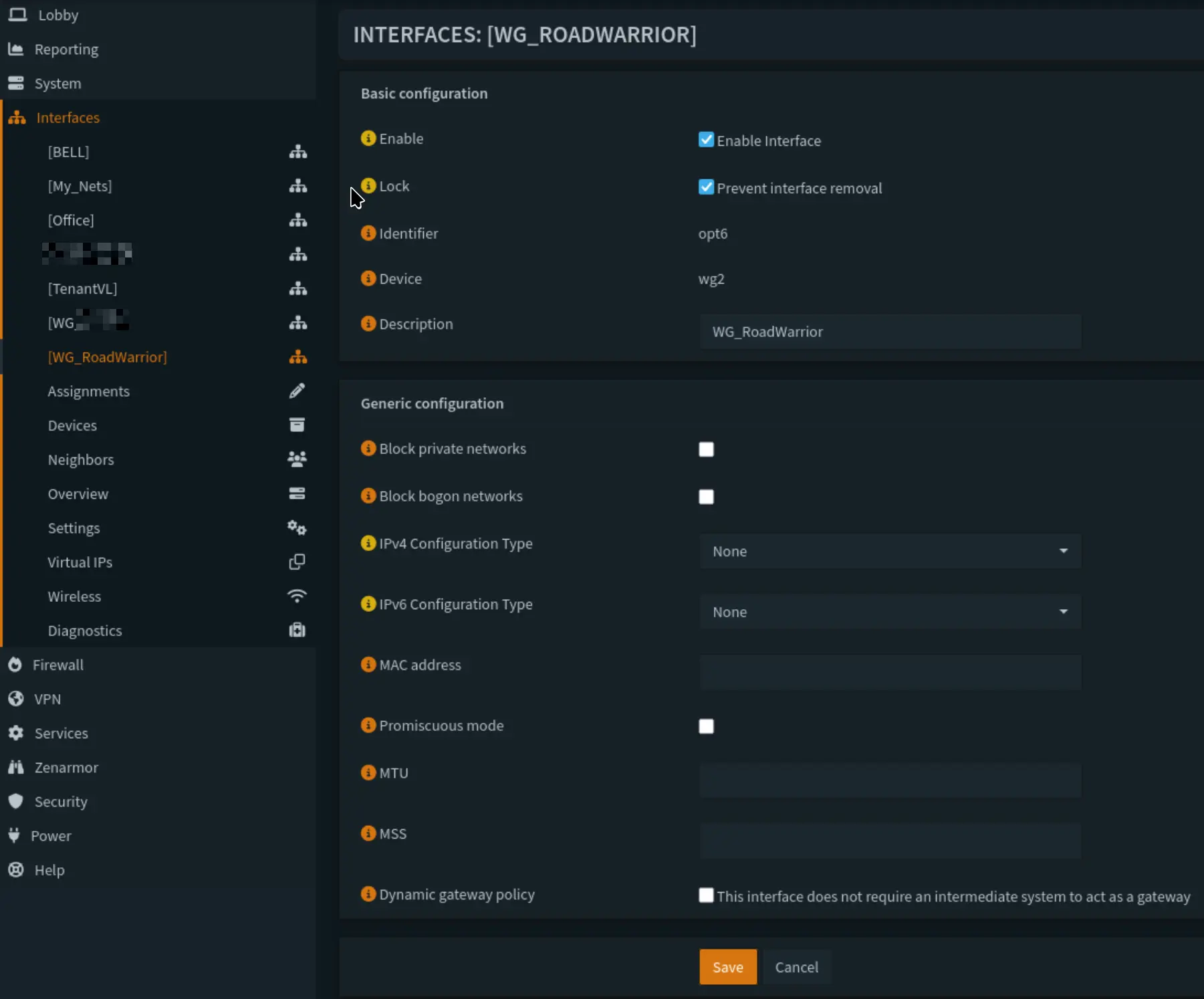This screenshot has width=1204, height=999.
Task: Check the Block bogon networks box
Action: click(706, 497)
